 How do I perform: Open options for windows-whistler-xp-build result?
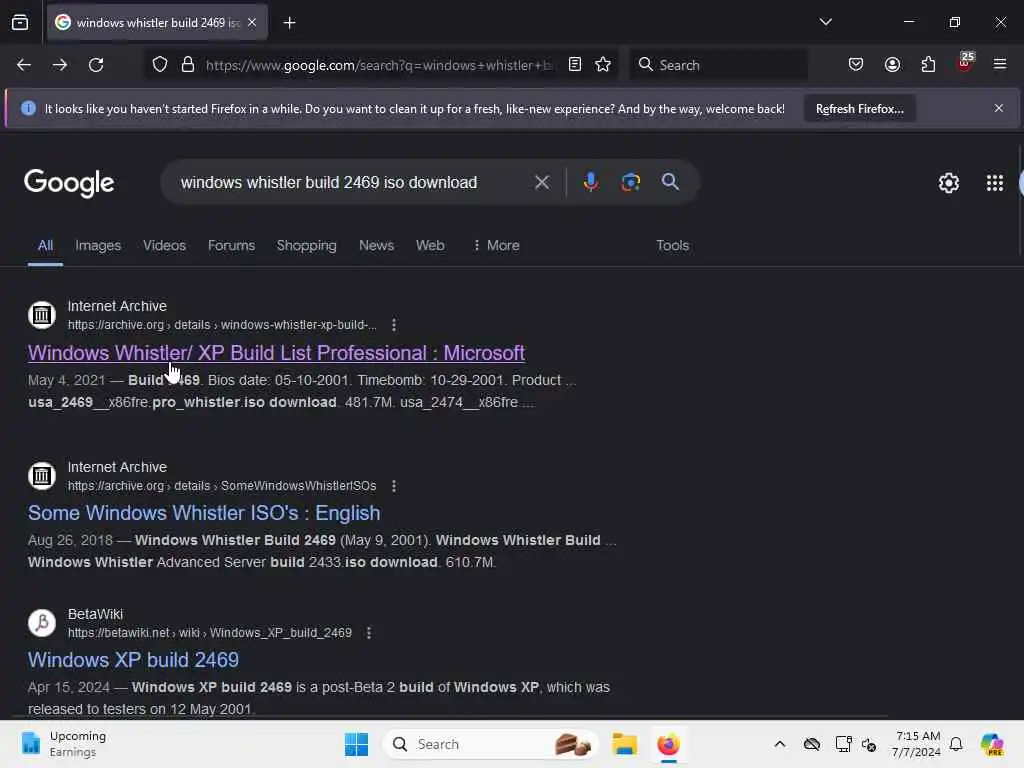(x=394, y=325)
